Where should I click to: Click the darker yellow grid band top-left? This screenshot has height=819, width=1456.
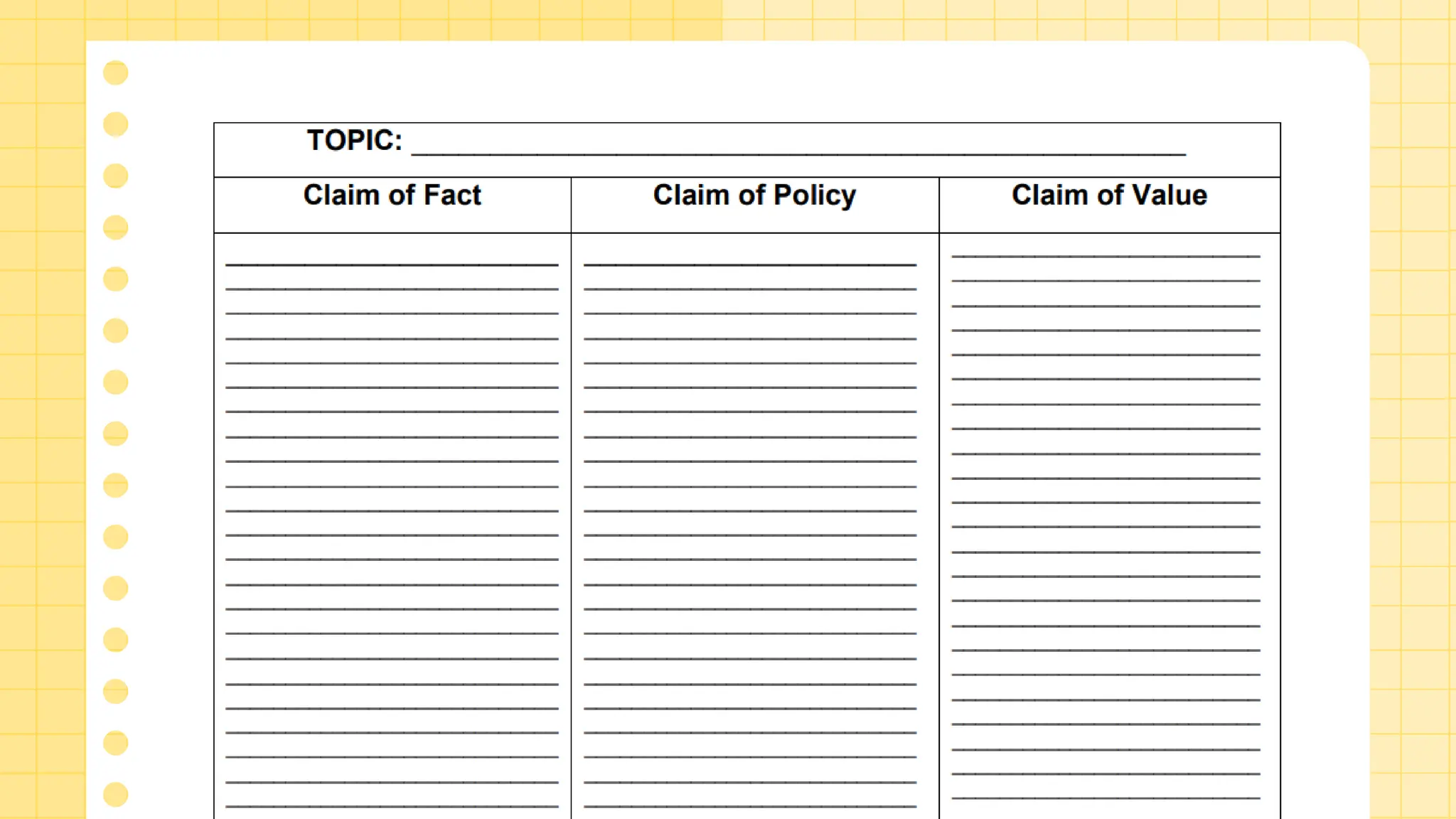point(355,19)
